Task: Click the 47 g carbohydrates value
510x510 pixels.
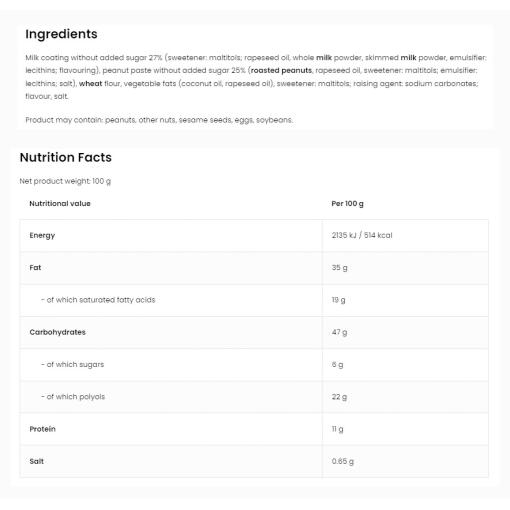Action: click(x=339, y=332)
